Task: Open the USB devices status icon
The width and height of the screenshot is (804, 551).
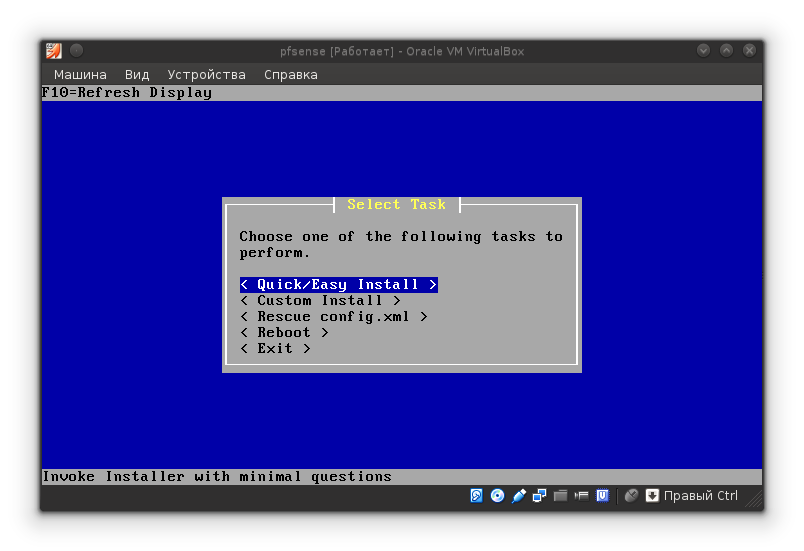Action: [x=518, y=496]
